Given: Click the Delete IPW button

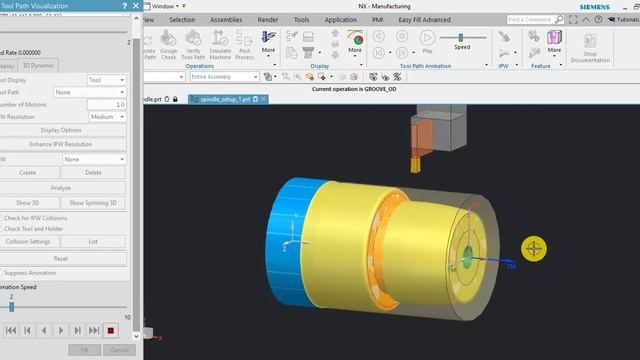Looking at the screenshot, I should point(93,173).
